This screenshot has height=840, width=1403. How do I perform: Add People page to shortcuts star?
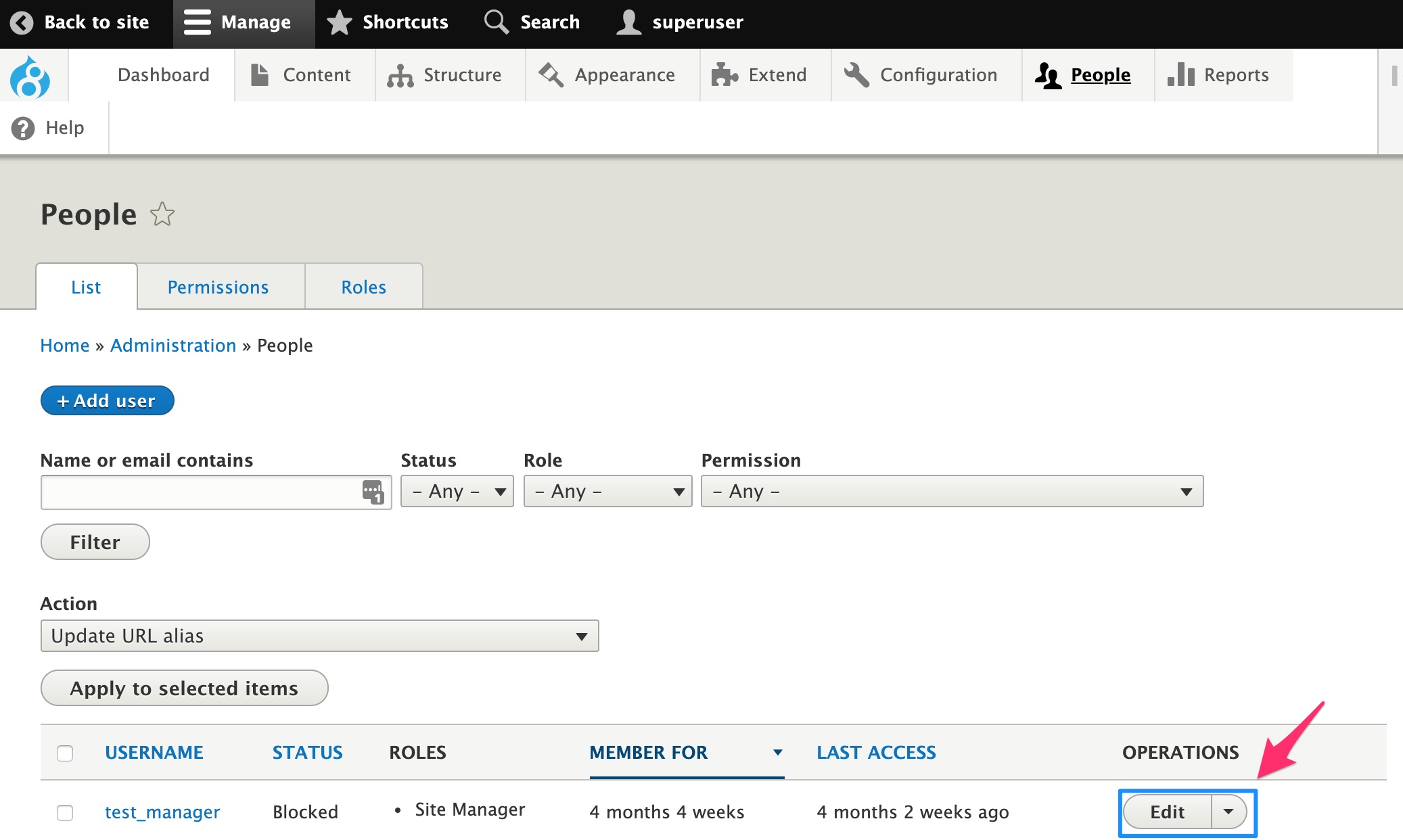tap(162, 215)
